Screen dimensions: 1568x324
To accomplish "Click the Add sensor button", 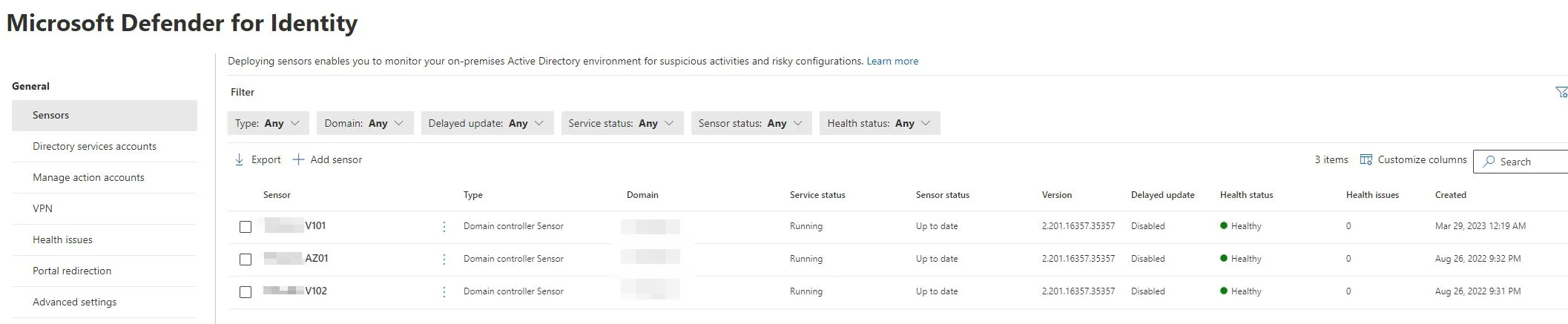I will click(327, 159).
